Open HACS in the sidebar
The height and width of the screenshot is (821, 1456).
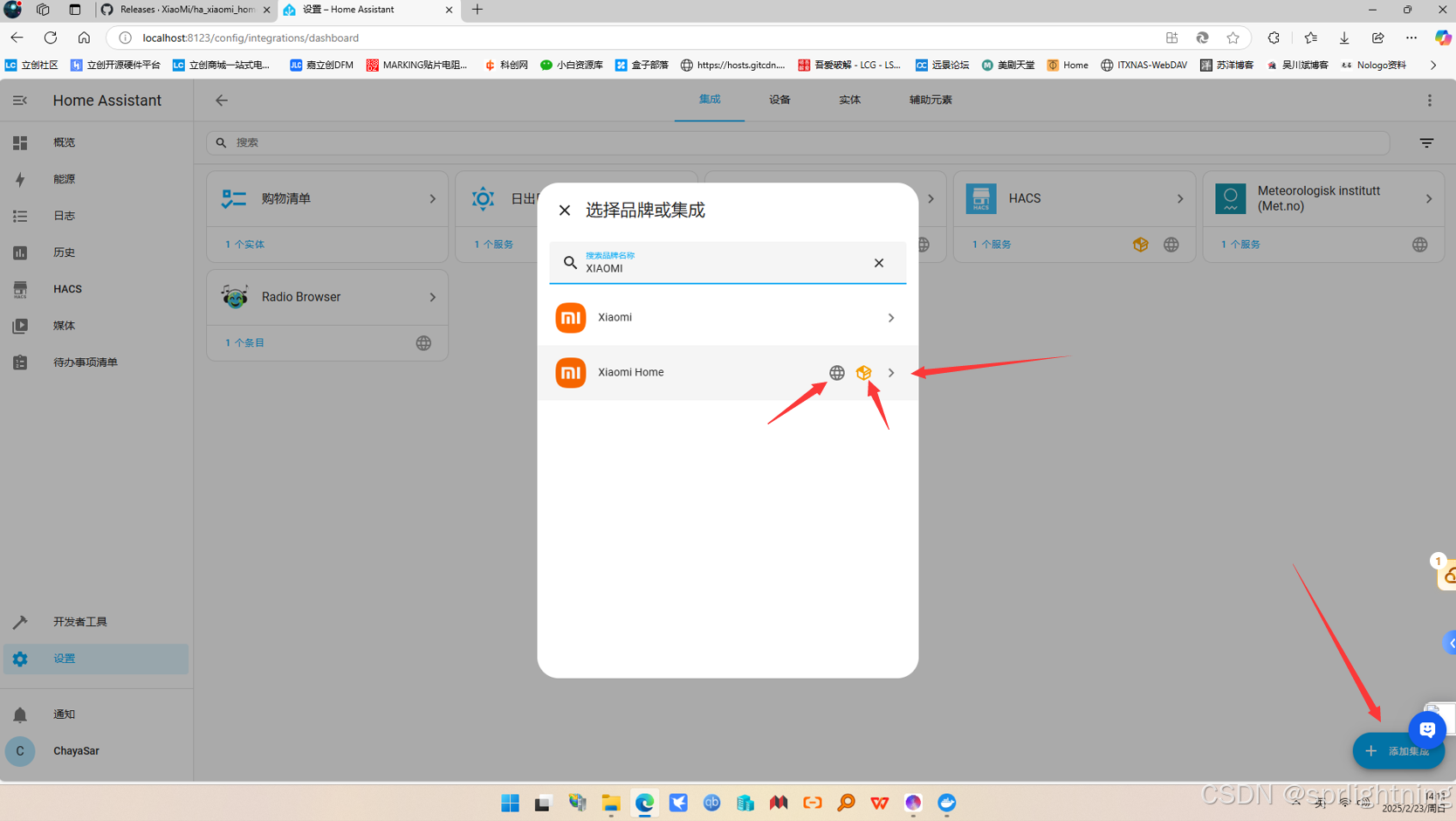[x=96, y=289]
